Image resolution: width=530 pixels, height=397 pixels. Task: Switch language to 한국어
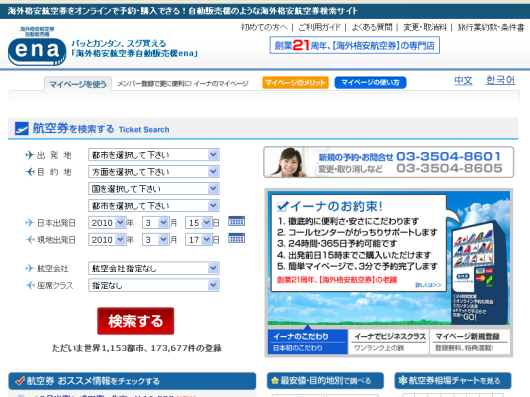coord(500,80)
